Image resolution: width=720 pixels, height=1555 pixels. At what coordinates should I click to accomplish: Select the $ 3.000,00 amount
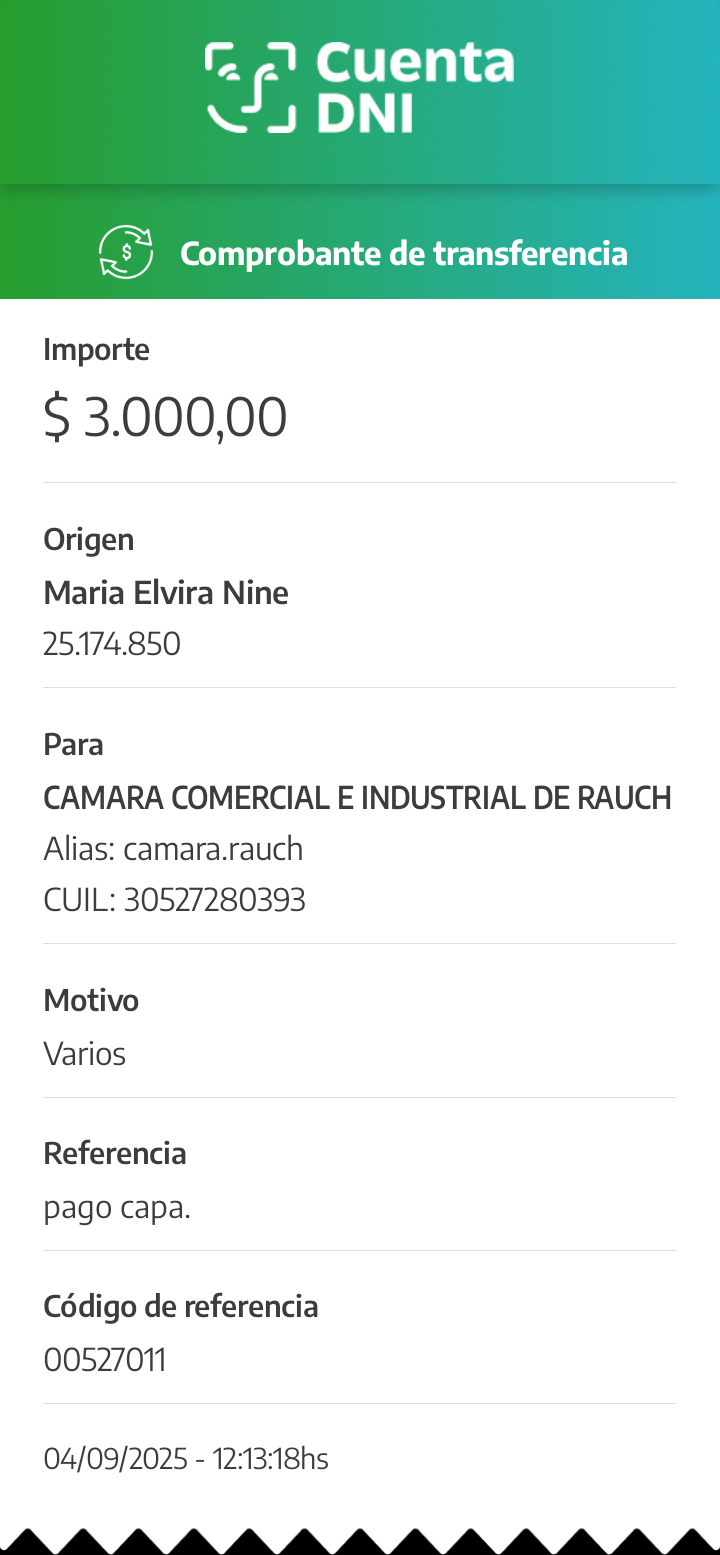[x=165, y=417]
